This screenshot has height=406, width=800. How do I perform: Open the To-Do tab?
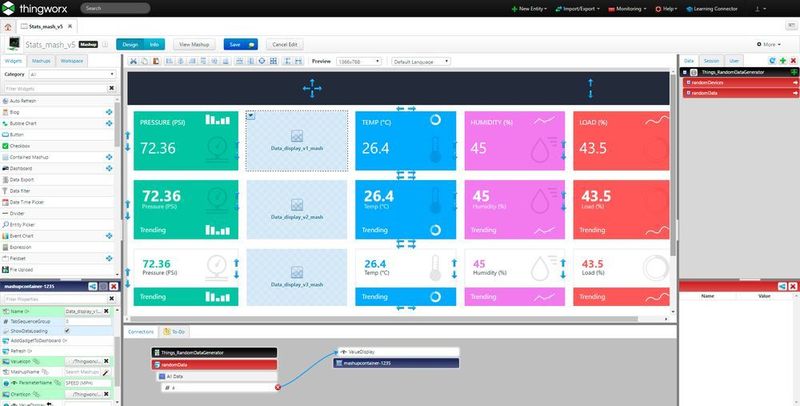(x=174, y=332)
